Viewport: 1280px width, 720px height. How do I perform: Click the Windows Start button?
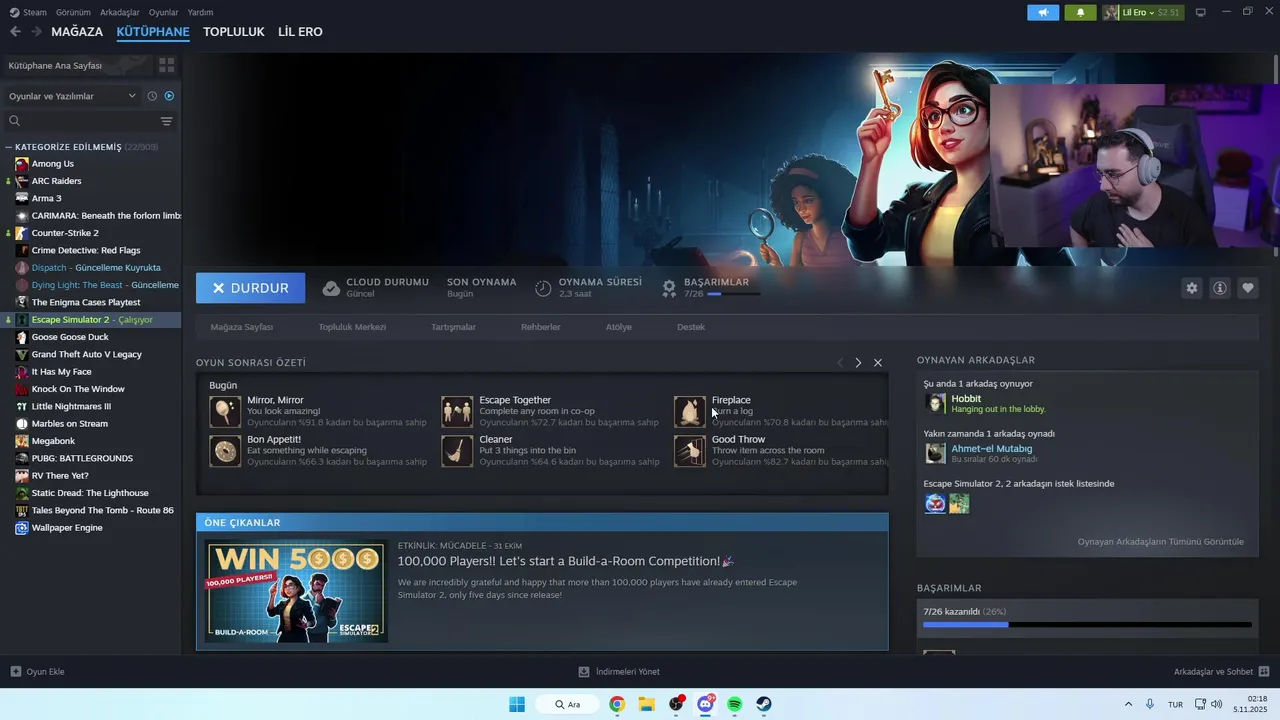tap(517, 704)
